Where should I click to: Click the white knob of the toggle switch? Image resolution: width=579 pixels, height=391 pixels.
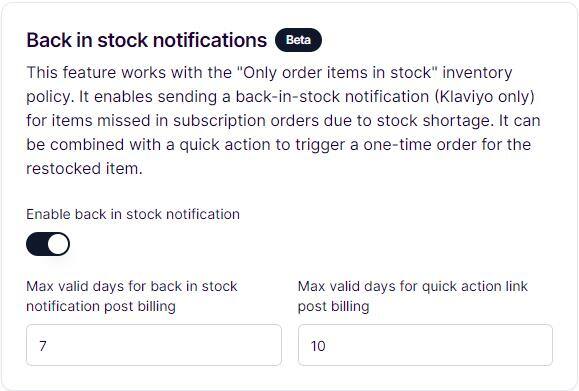(58, 244)
